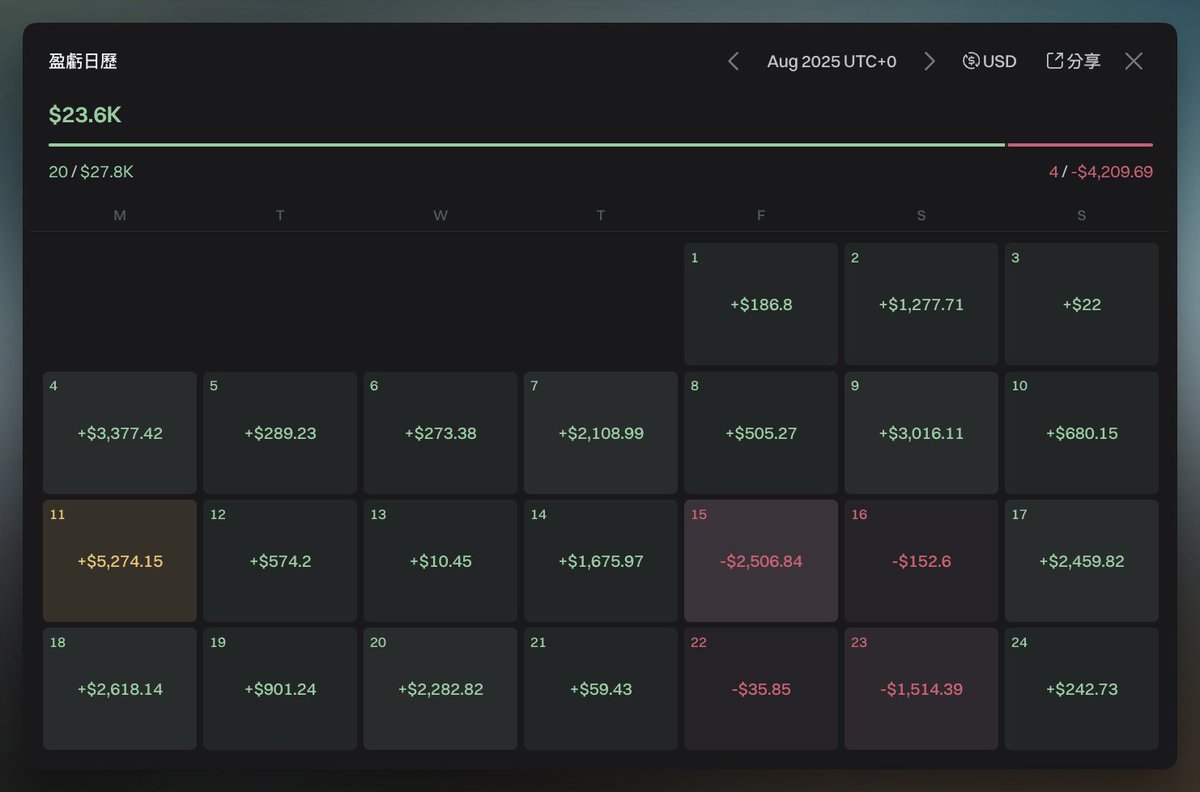This screenshot has height=792, width=1200.
Task: Open the Aug 2025 UTC+0 month selector
Action: (x=831, y=62)
